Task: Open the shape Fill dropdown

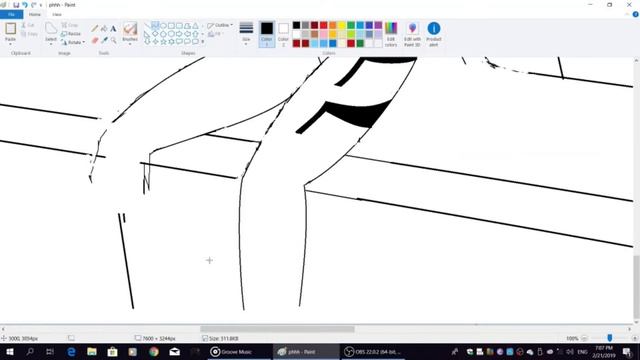Action: pos(215,34)
